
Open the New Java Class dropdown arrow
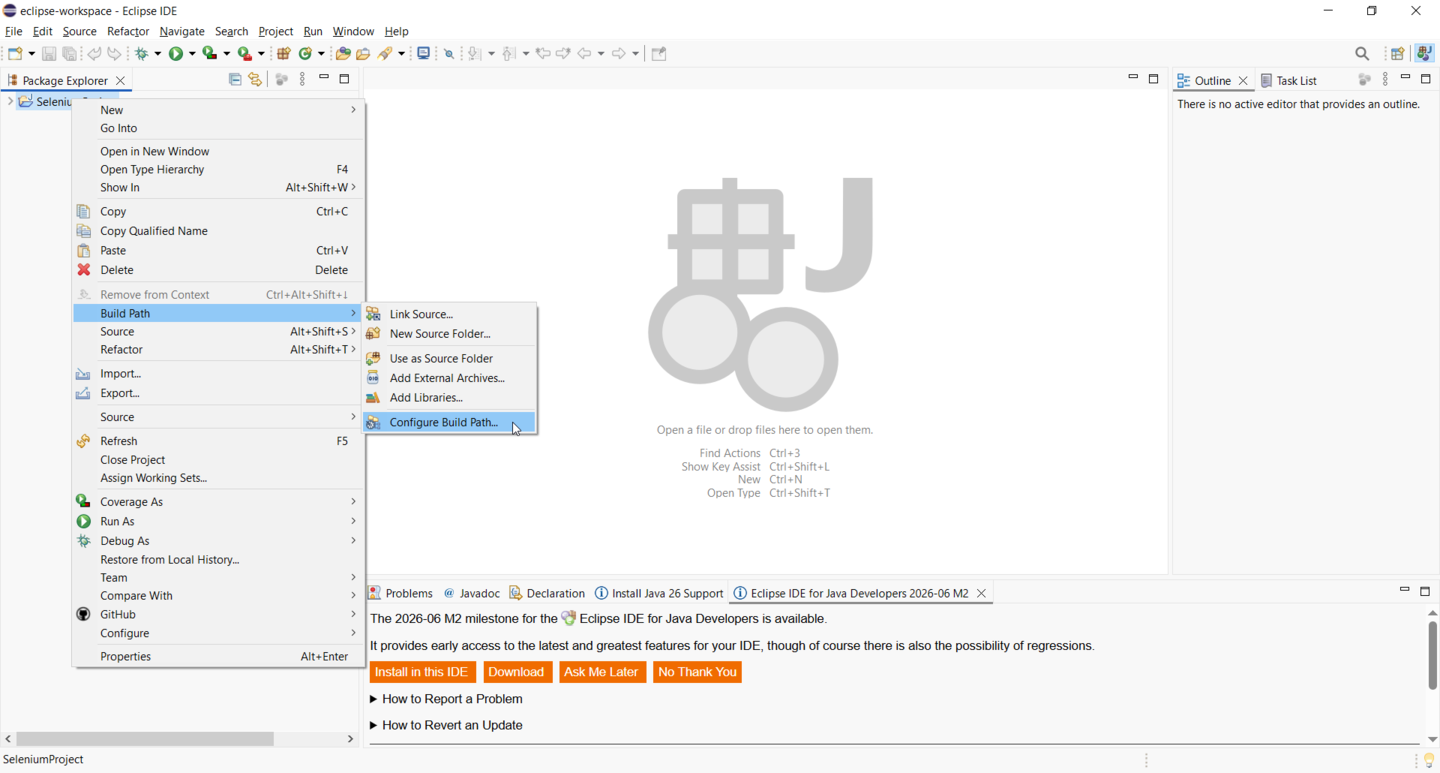pos(321,54)
